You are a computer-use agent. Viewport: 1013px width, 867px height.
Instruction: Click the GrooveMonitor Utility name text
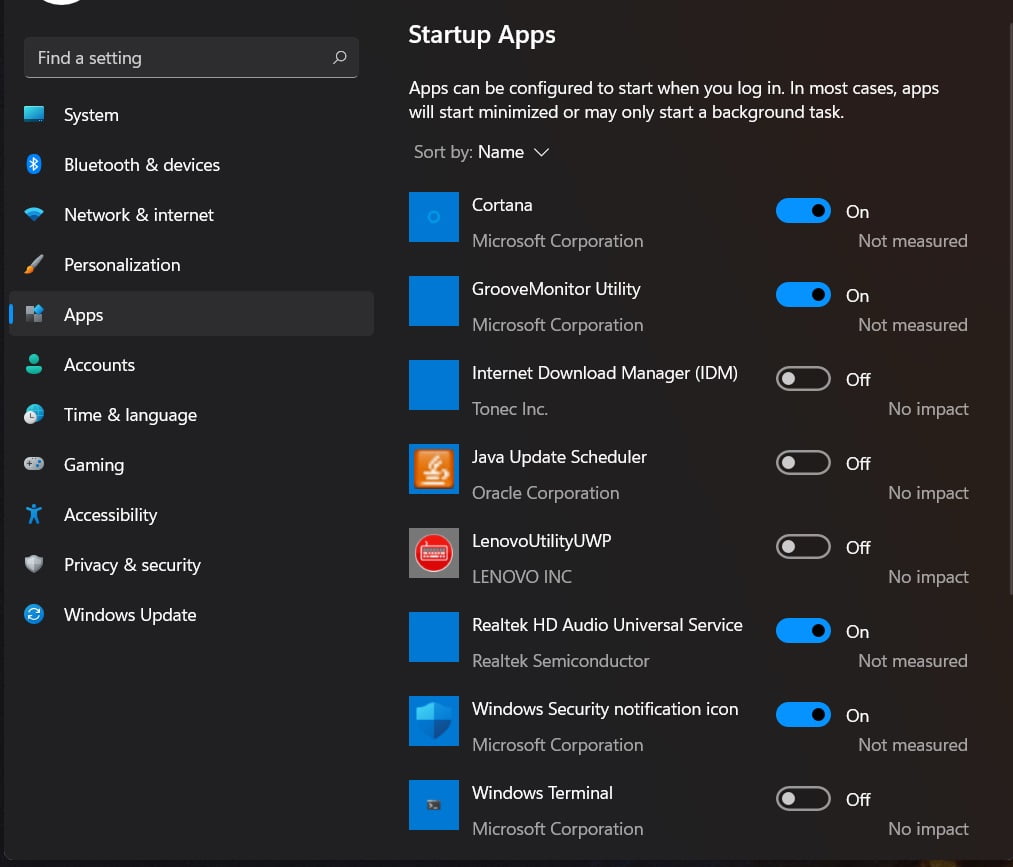(556, 289)
